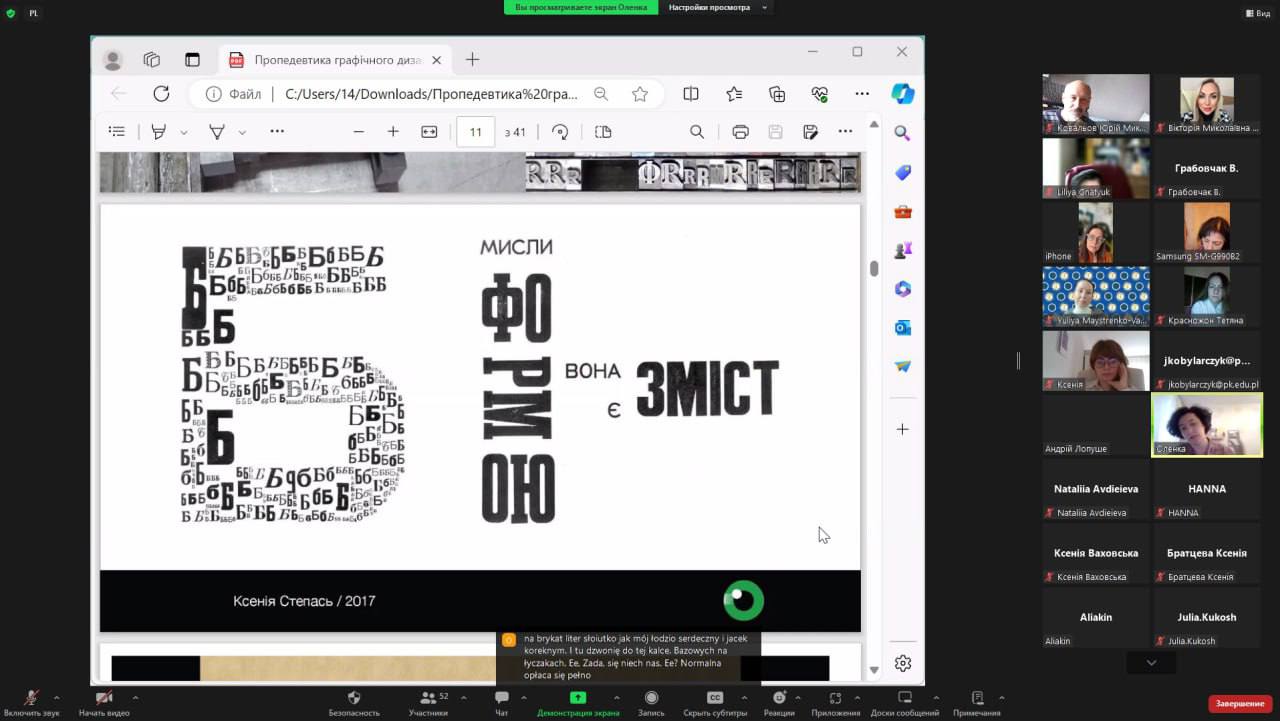
Task: Rotate the PDF page
Action: click(560, 132)
